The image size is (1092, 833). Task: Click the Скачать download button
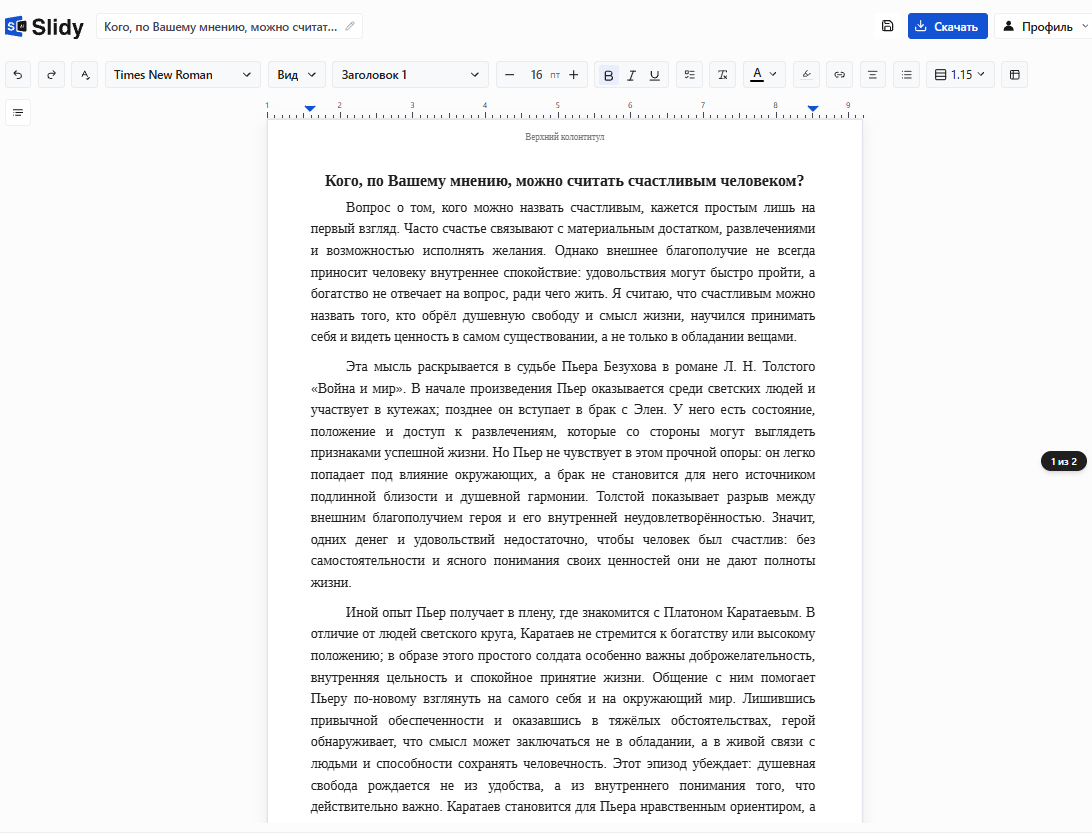pos(947,26)
